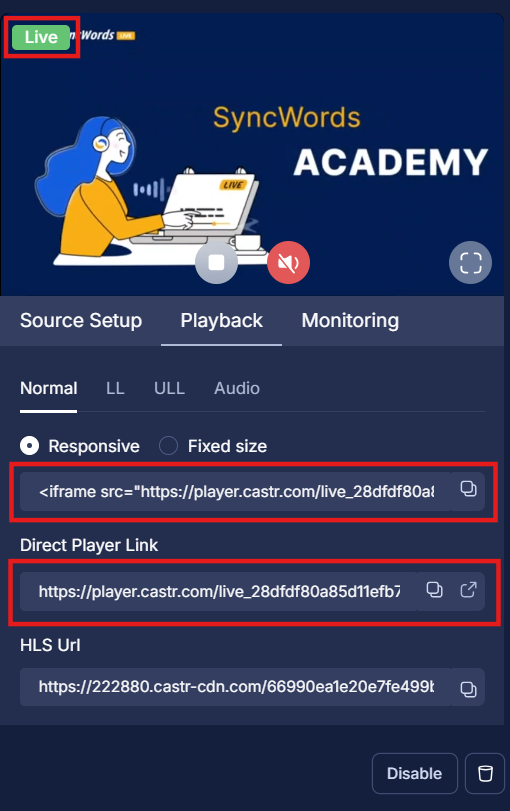Stop the live preview playback

pyautogui.click(x=216, y=263)
